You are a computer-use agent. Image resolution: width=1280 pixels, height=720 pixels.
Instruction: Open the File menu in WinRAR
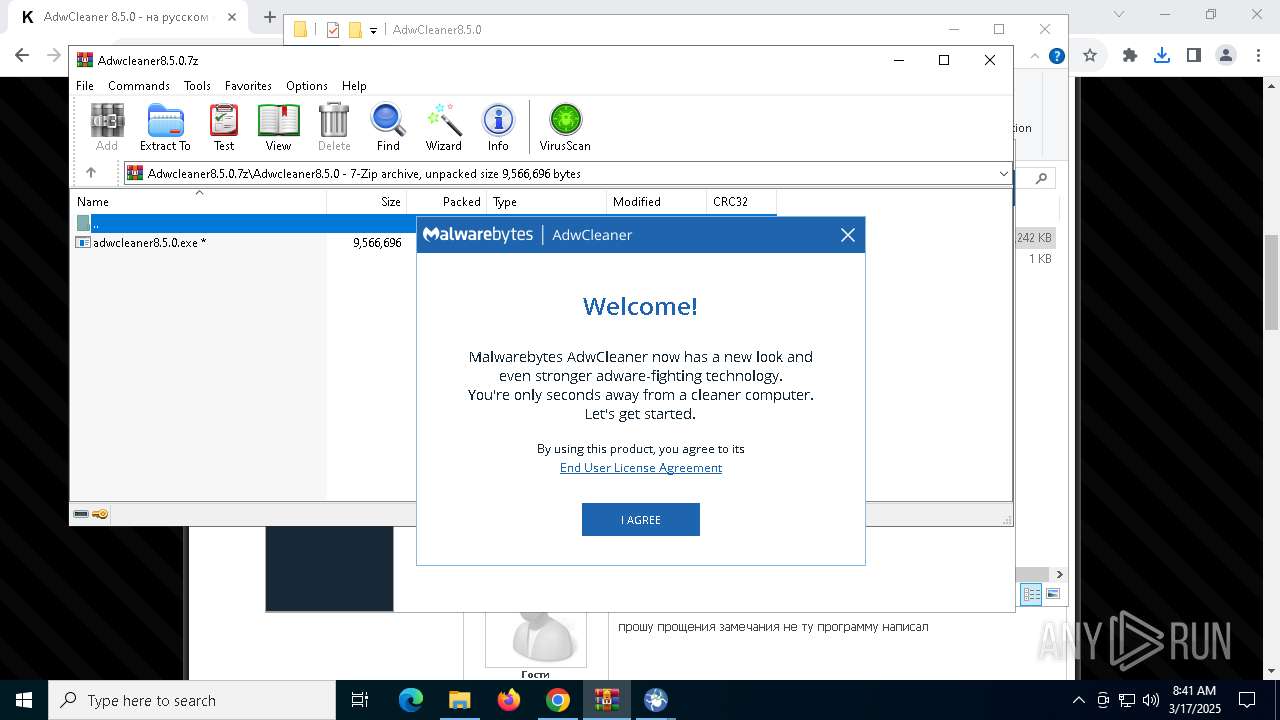tap(85, 86)
